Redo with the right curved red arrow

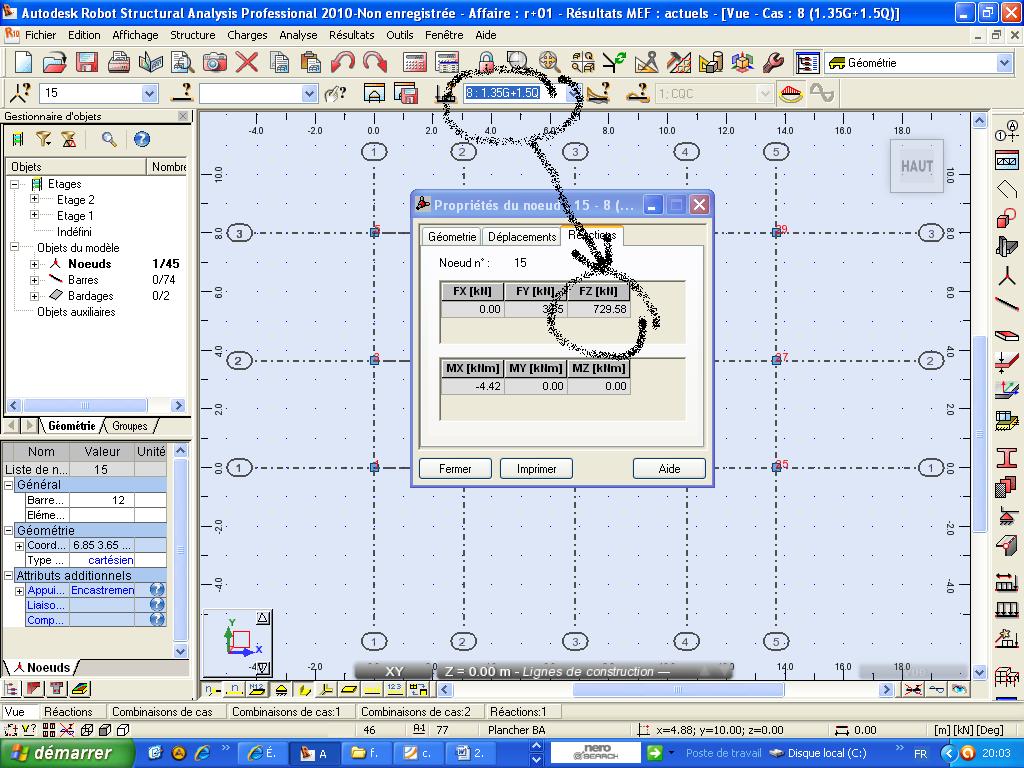[x=375, y=63]
